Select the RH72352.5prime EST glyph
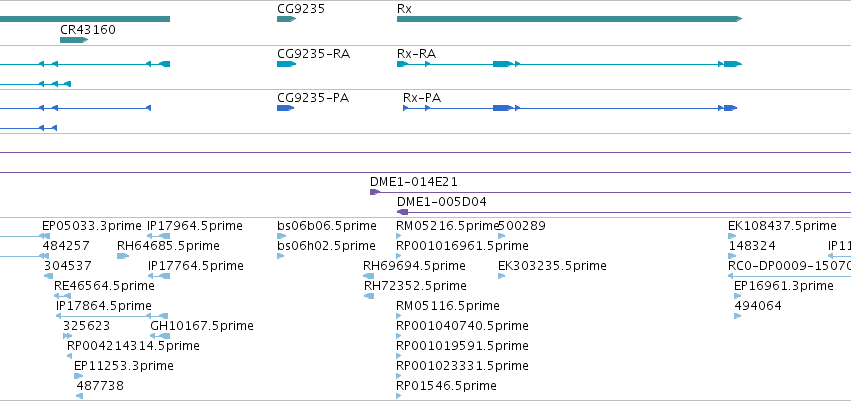Viewport: 851px width, 401px height. coord(369,296)
